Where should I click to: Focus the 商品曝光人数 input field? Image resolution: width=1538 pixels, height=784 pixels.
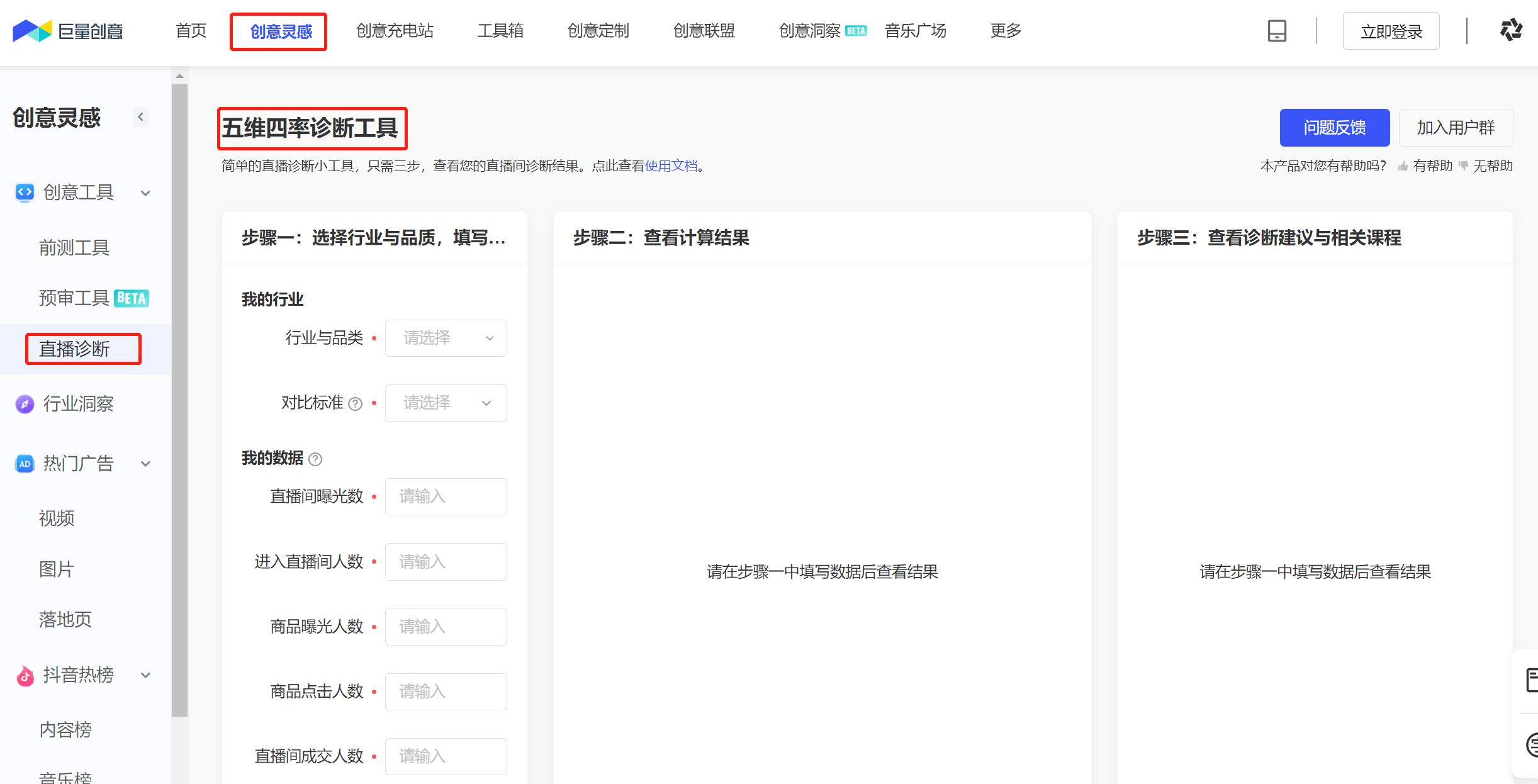(446, 626)
